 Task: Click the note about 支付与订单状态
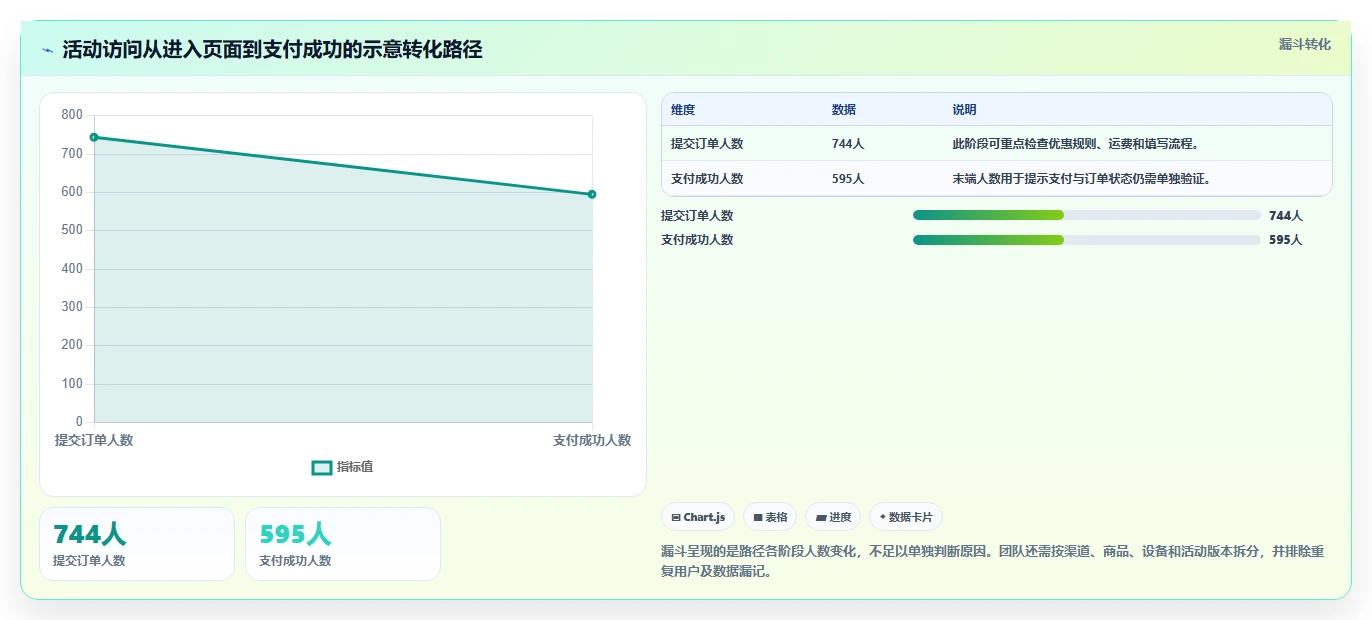[x=1082, y=179]
